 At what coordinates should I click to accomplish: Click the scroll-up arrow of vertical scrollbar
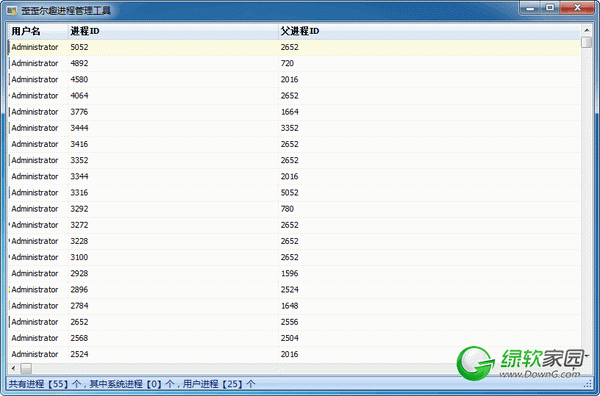(x=587, y=30)
